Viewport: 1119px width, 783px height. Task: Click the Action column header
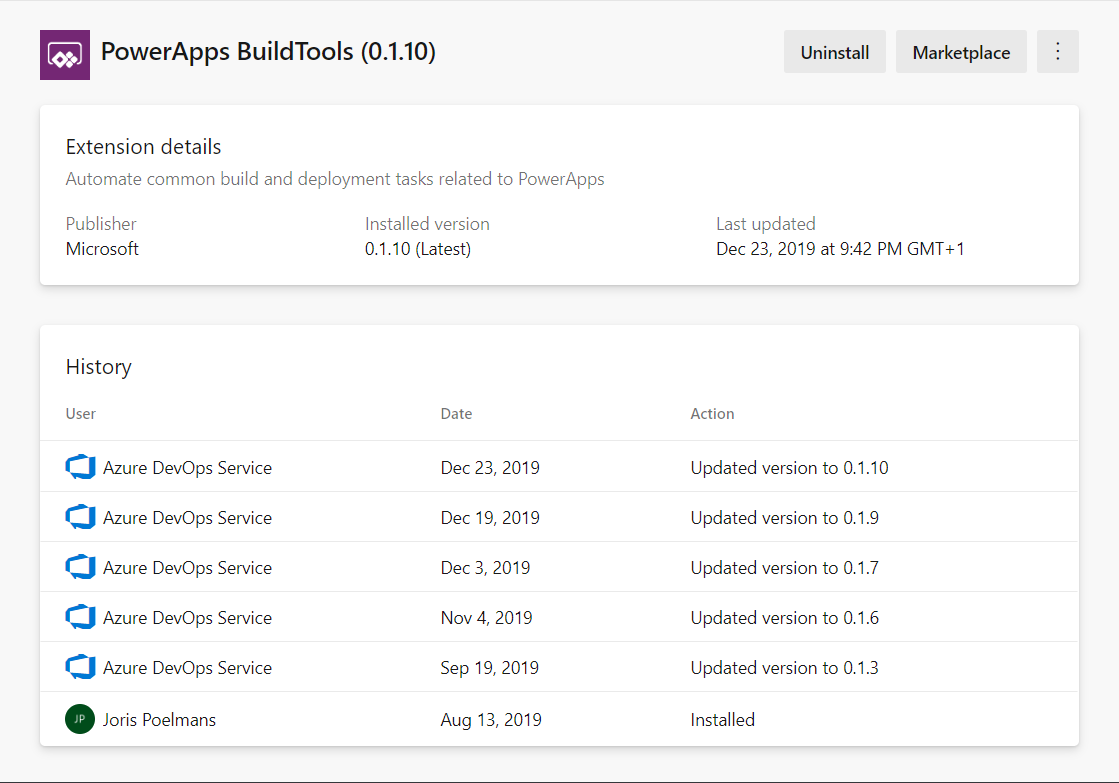coord(712,413)
